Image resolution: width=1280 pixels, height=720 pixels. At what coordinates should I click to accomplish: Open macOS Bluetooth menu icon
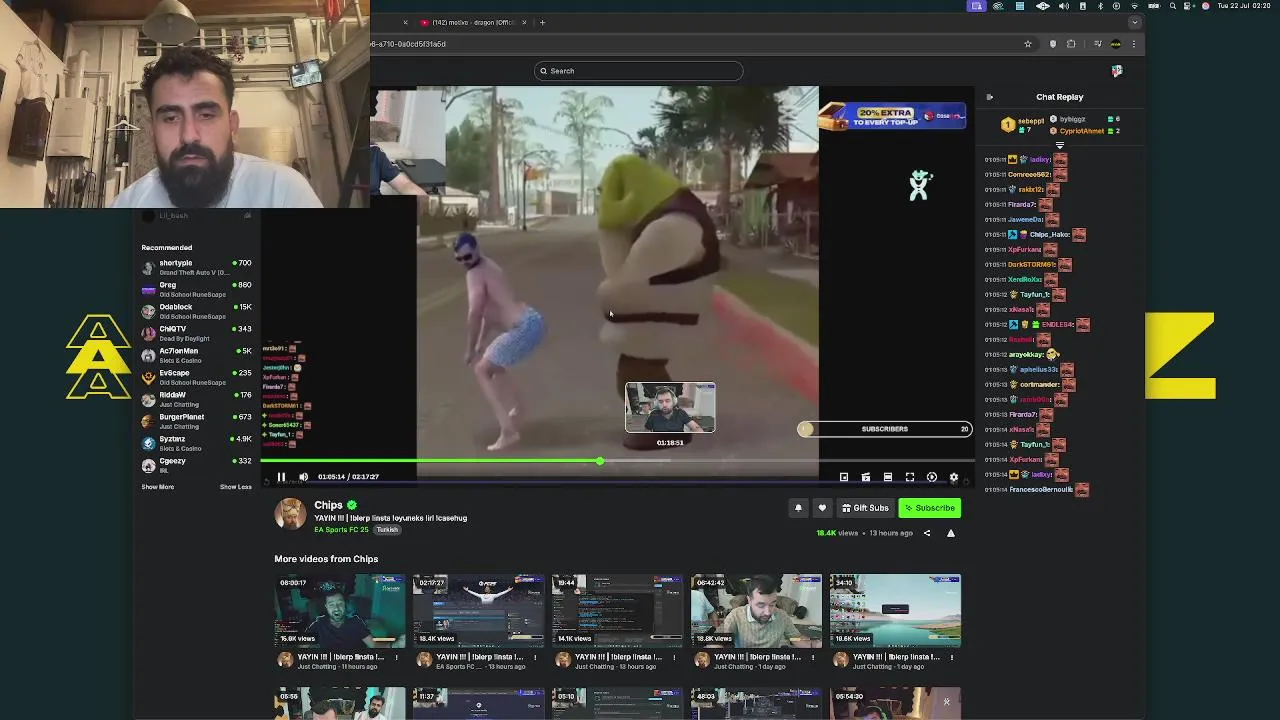1100,6
